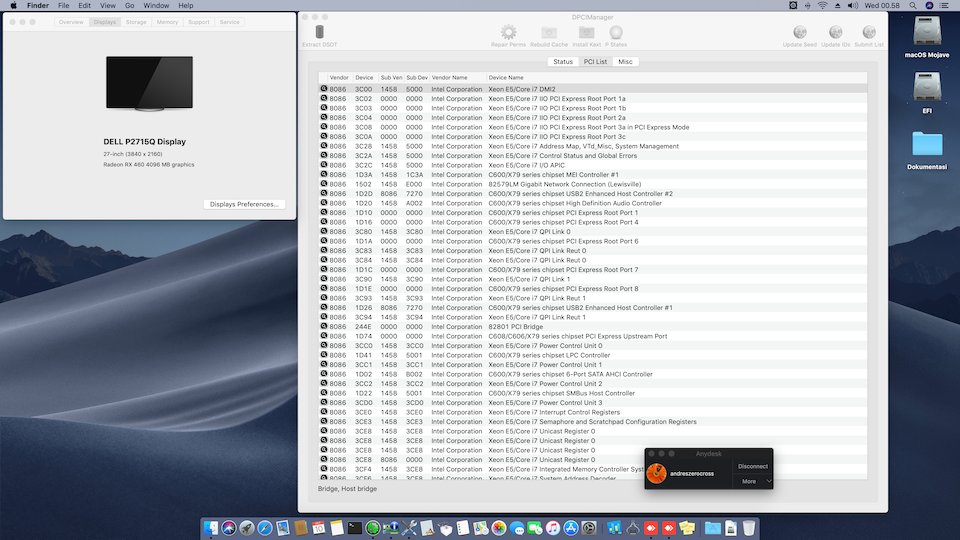Click lookup icon beside 82801 PCI Bridge row
This screenshot has width=960, height=540.
324,326
